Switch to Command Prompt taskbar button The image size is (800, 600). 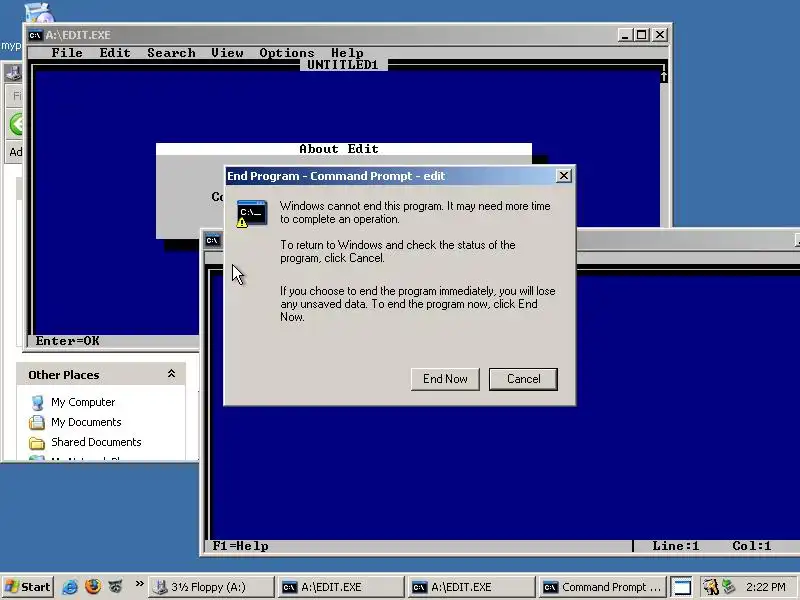point(602,587)
